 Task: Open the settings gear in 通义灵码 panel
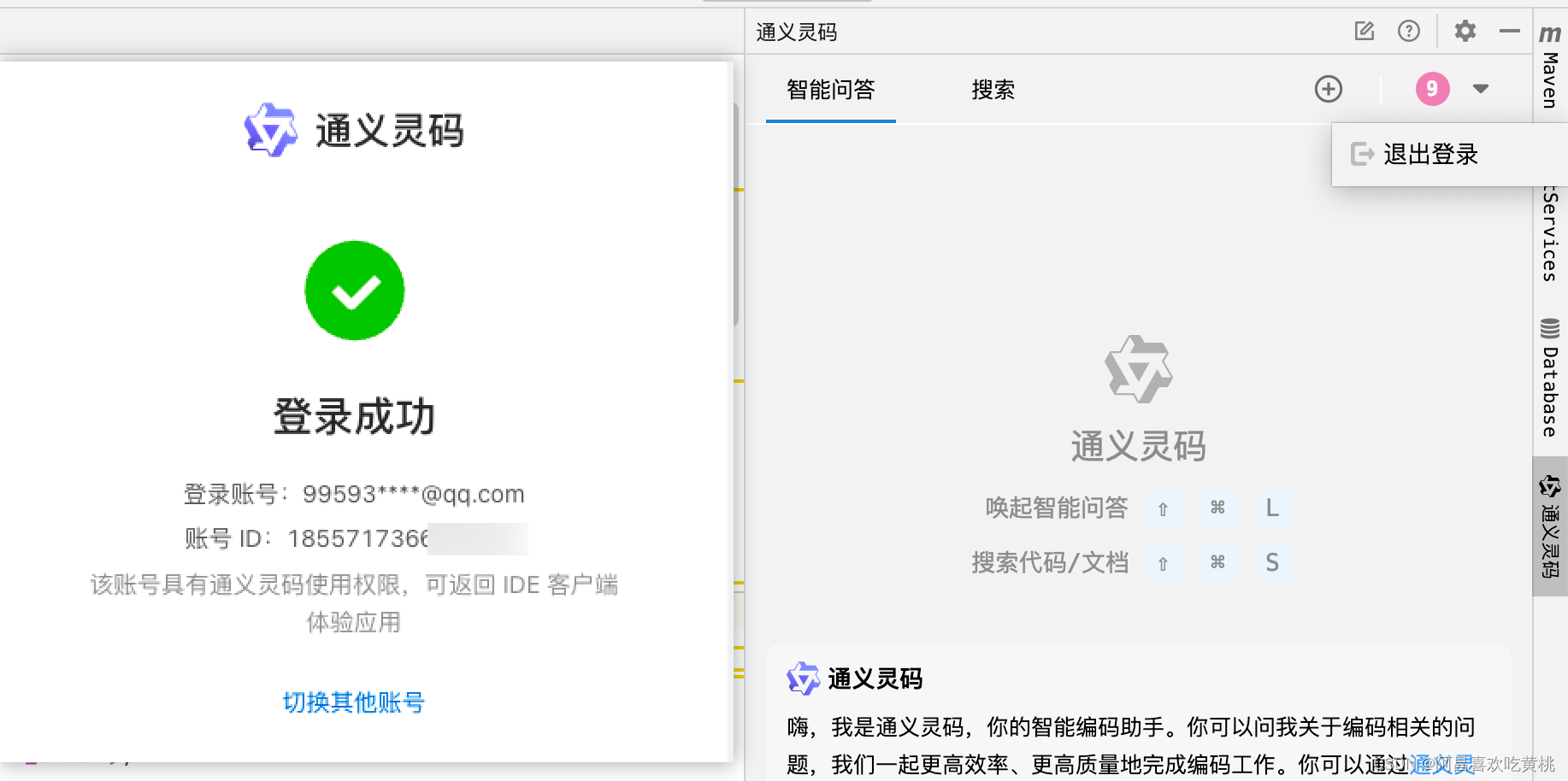(x=1465, y=32)
